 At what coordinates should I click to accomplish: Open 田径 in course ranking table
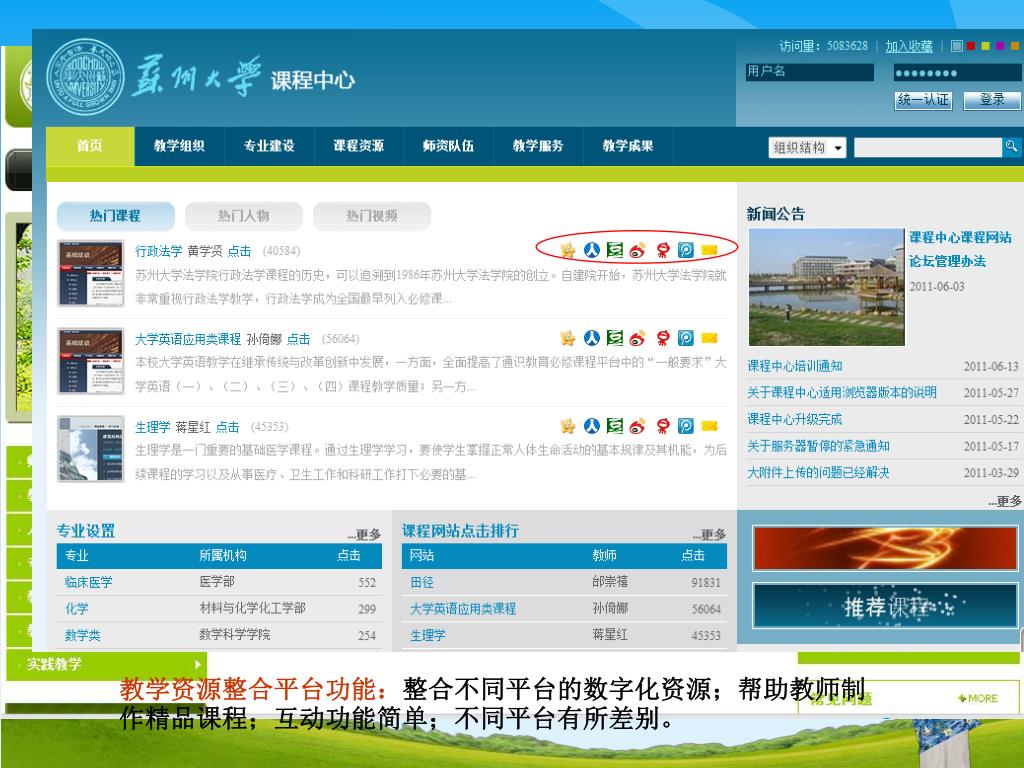422,582
